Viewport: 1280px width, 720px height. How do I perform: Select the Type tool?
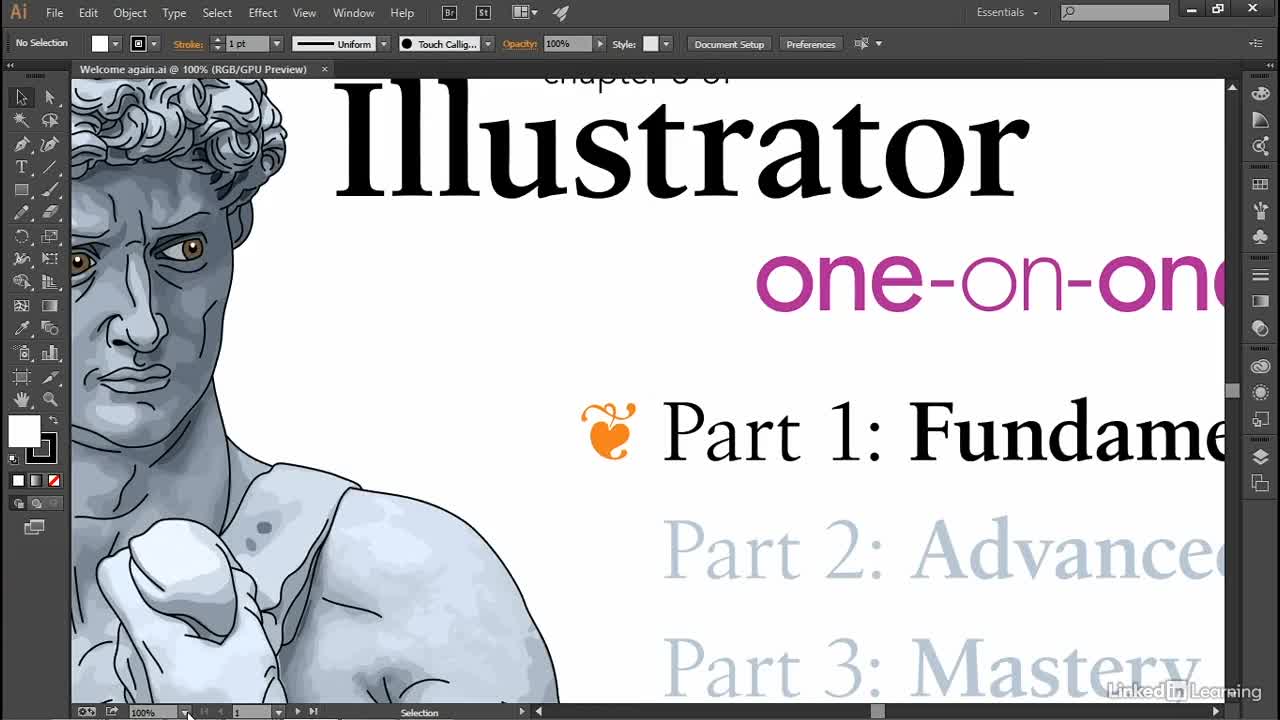click(x=21, y=167)
